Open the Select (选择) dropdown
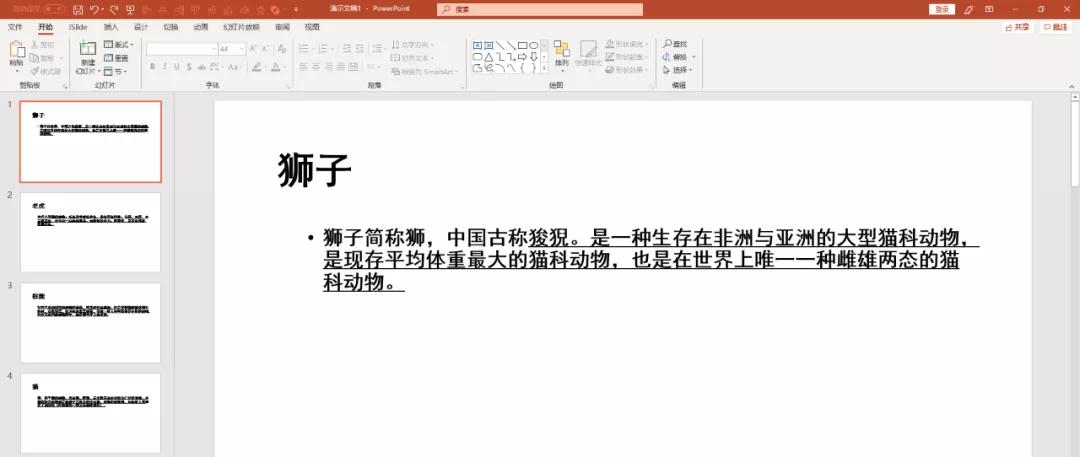The image size is (1080, 457). (677, 70)
